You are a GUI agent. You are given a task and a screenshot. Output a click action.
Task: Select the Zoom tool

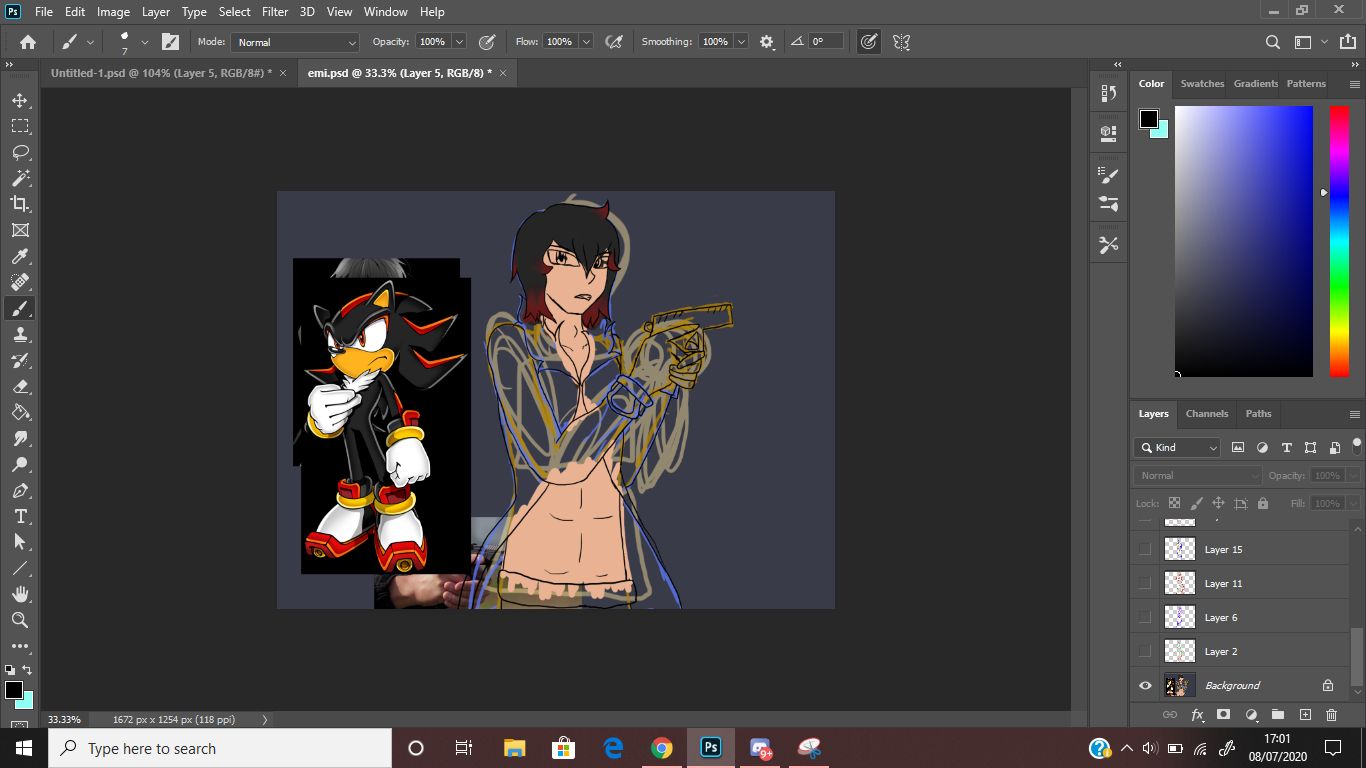[x=19, y=620]
